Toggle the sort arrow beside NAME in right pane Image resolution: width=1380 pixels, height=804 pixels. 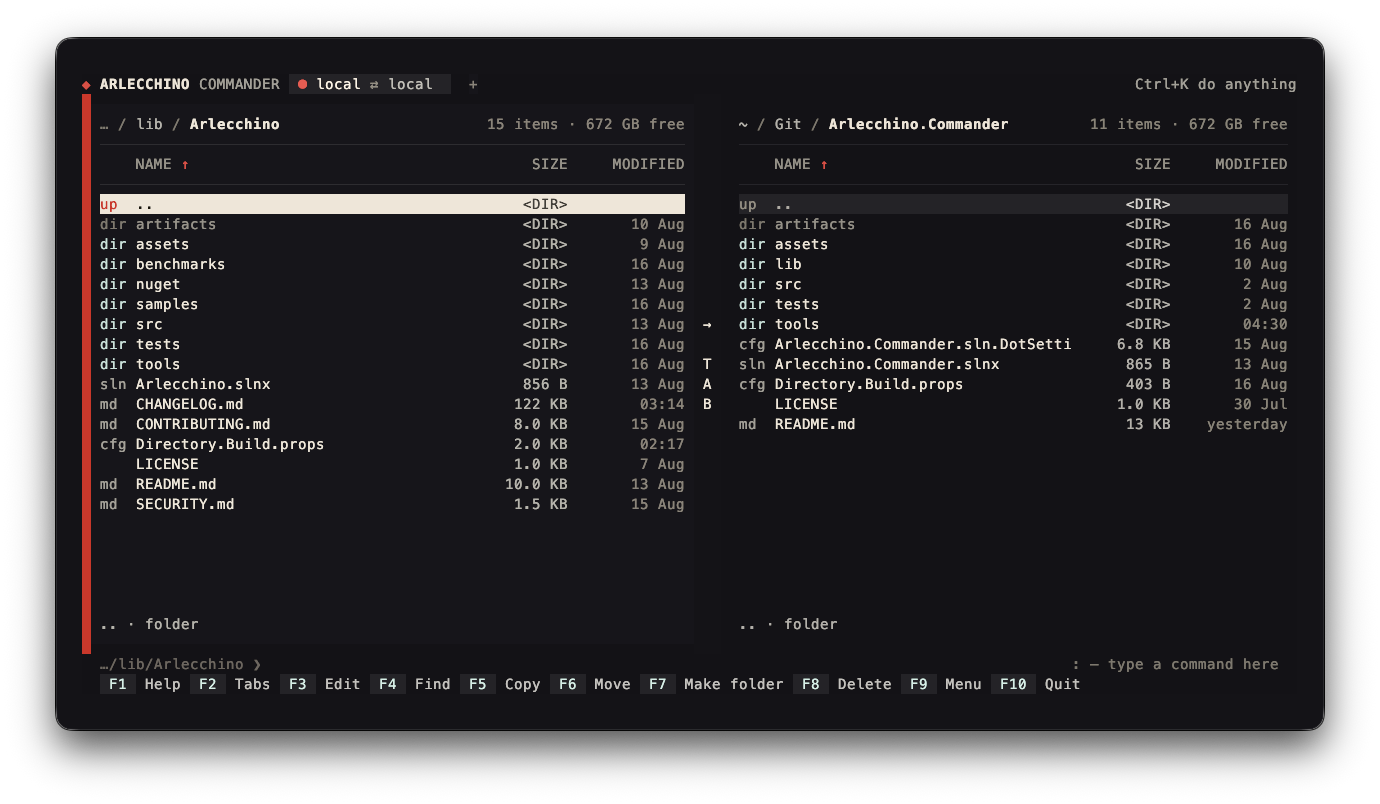(x=824, y=164)
